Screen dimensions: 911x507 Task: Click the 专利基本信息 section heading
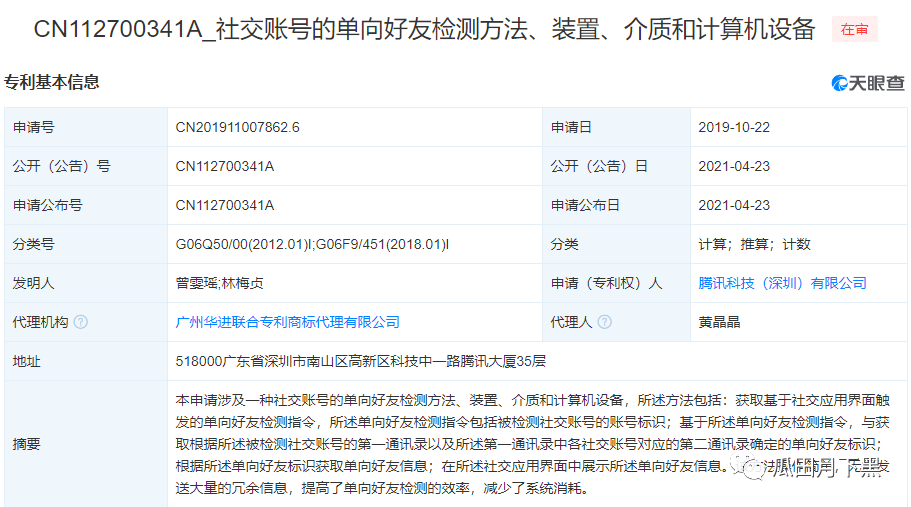coord(52,82)
